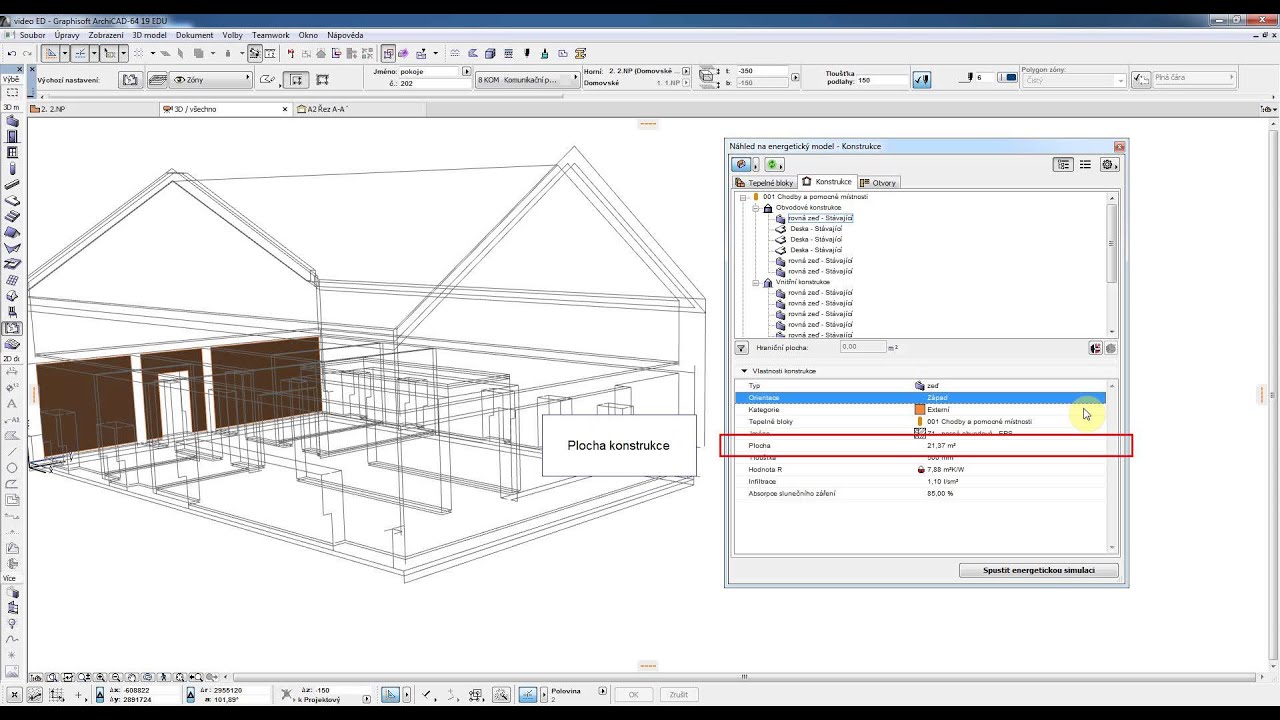Screen dimensions: 1280x720
Task: Select the Text tool in the toolbox
Action: pos(12,404)
